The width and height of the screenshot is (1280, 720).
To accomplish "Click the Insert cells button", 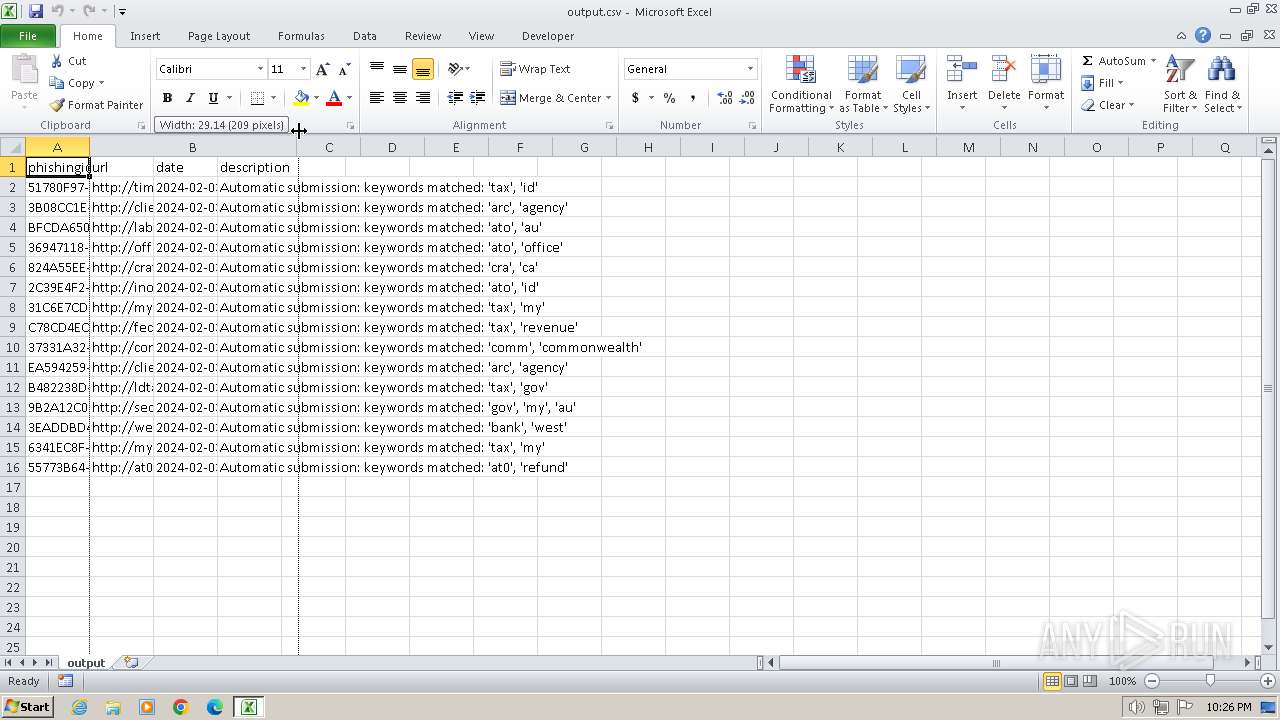I will [x=962, y=84].
